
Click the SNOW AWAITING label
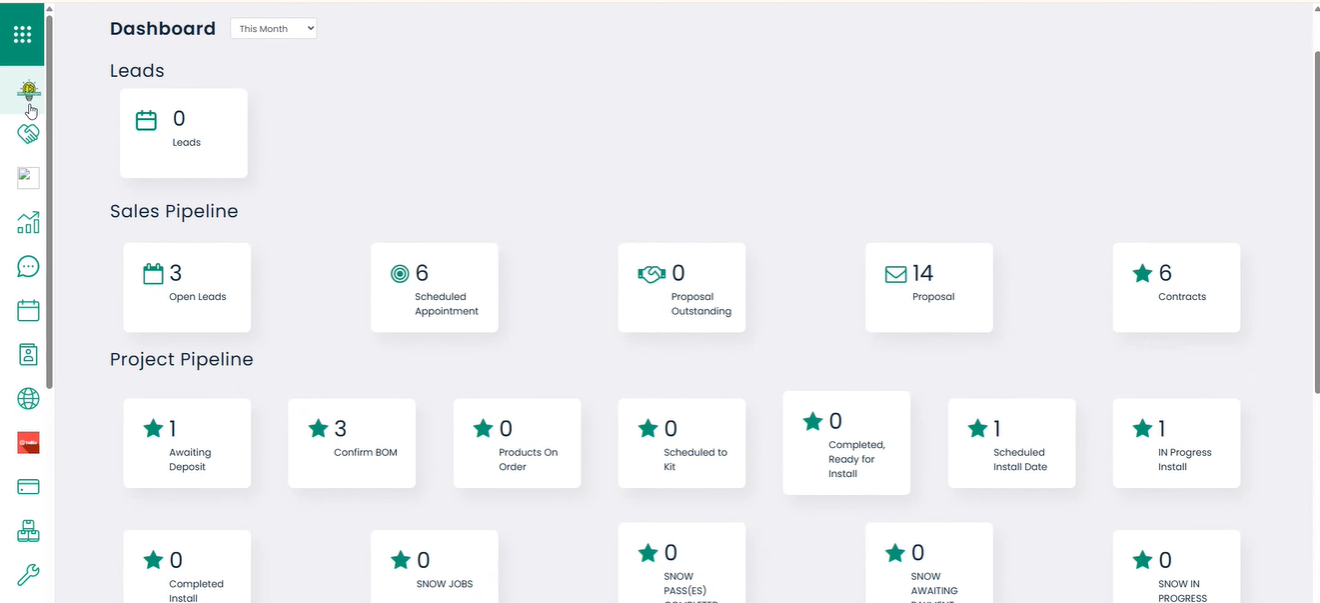(x=934, y=589)
